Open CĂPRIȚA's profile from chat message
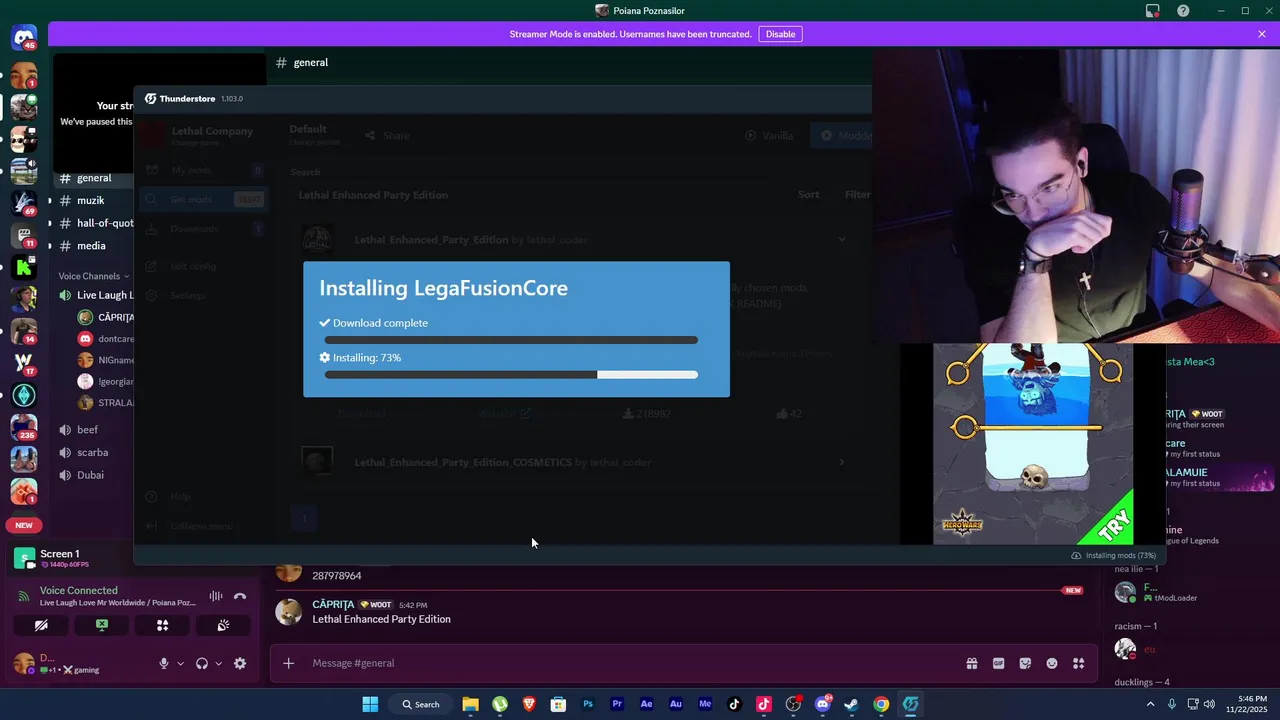The width and height of the screenshot is (1280, 720). coord(333,605)
